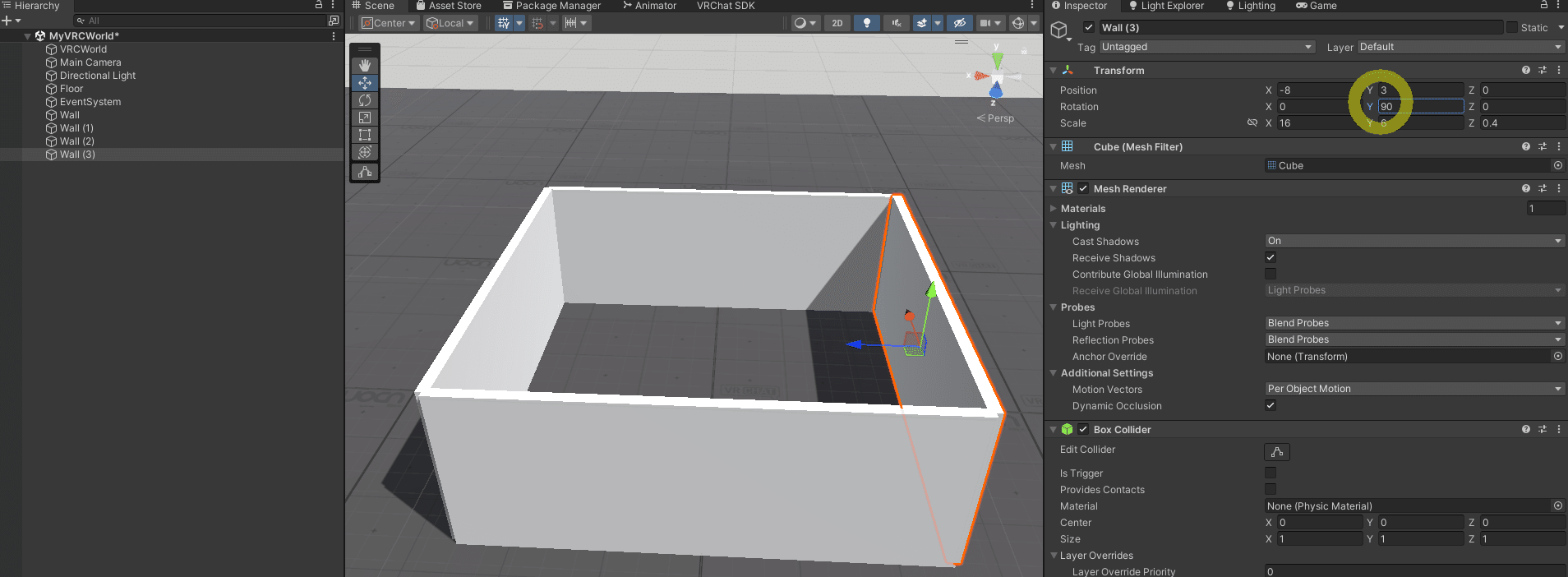Switch to the Lighting tab
The image size is (1568, 577).
(1251, 6)
